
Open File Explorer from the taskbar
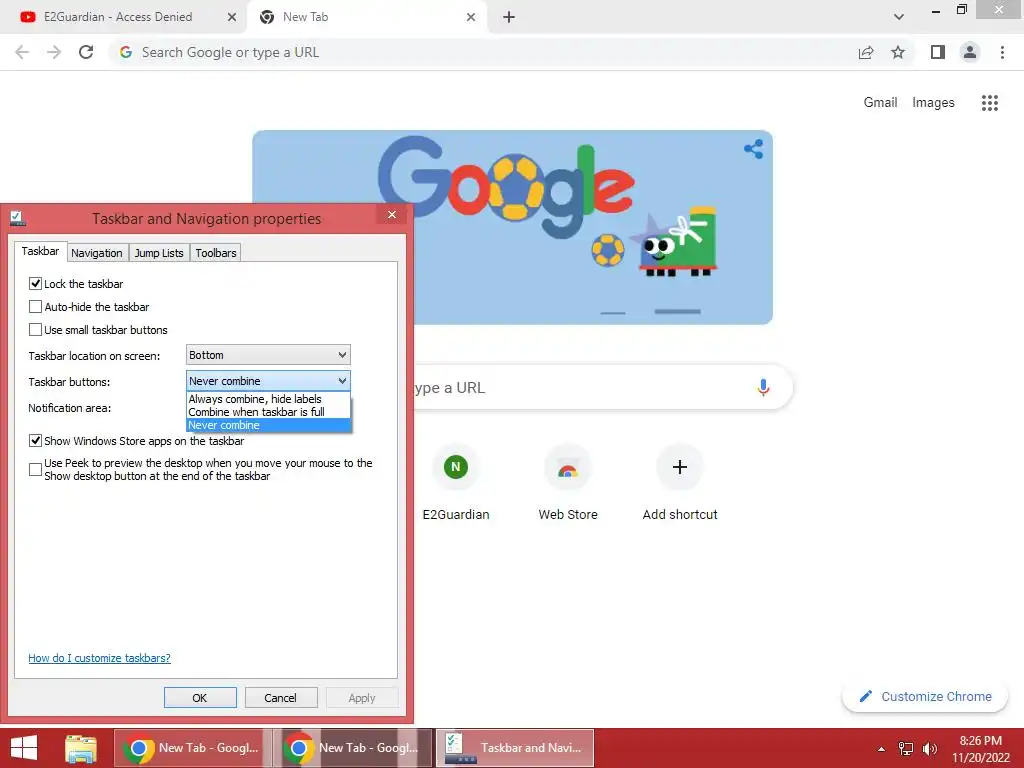[81, 748]
